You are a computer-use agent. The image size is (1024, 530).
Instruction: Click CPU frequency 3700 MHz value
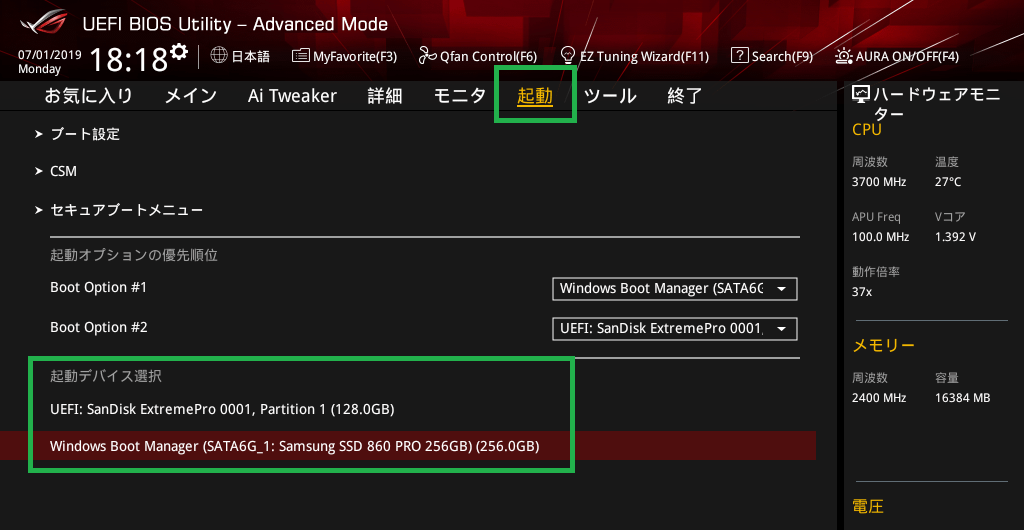pyautogui.click(x=879, y=182)
